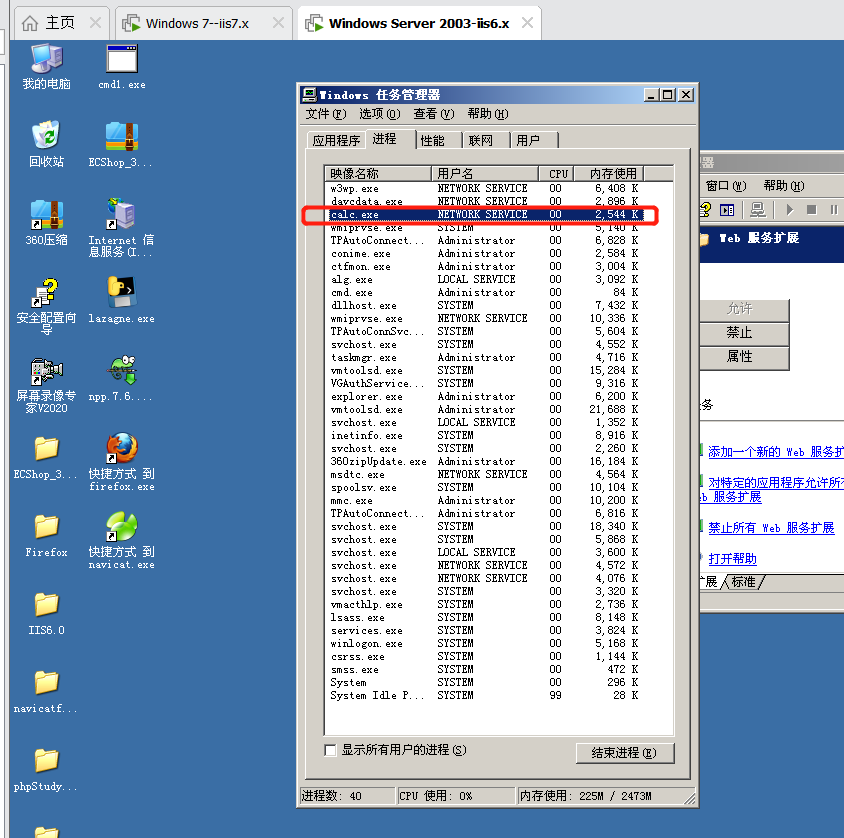This screenshot has height=838, width=844.
Task: Sort by 用户名 column header
Action: click(x=484, y=173)
